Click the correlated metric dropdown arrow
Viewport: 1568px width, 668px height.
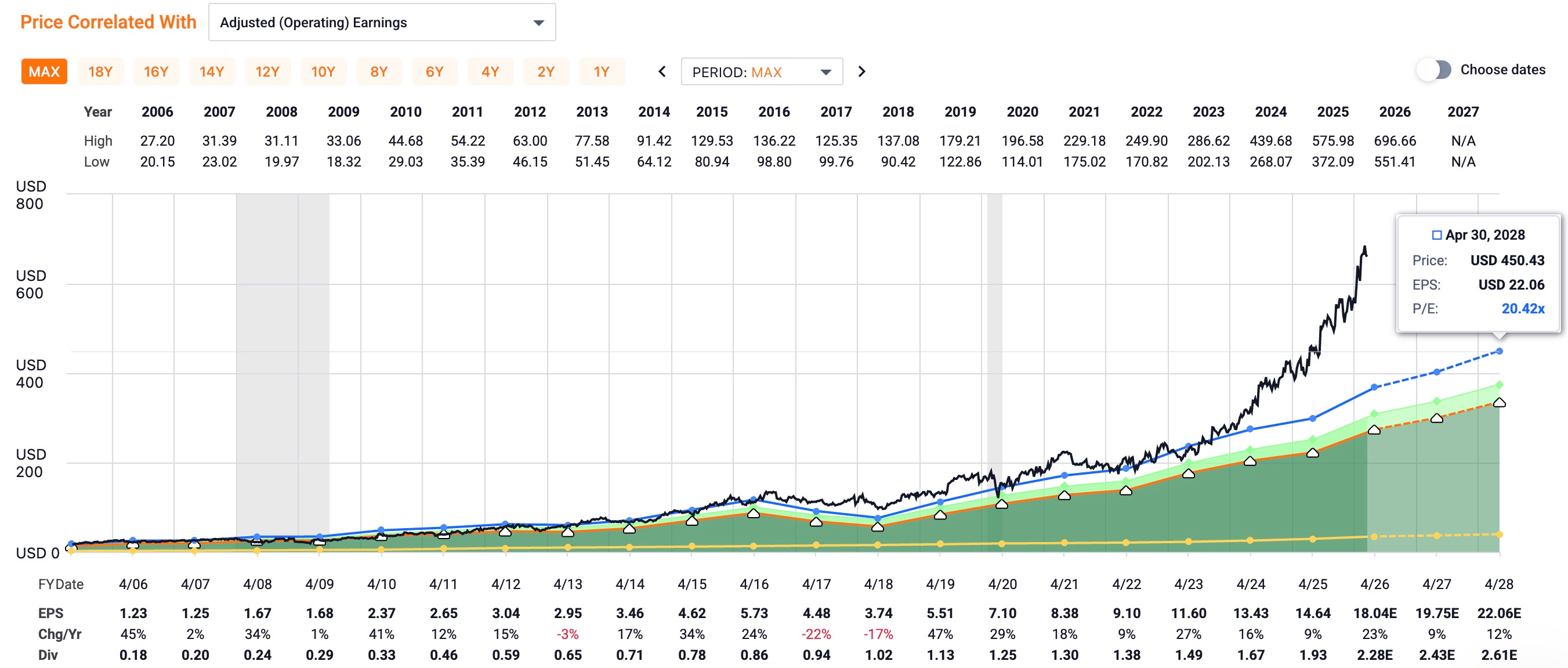point(538,23)
